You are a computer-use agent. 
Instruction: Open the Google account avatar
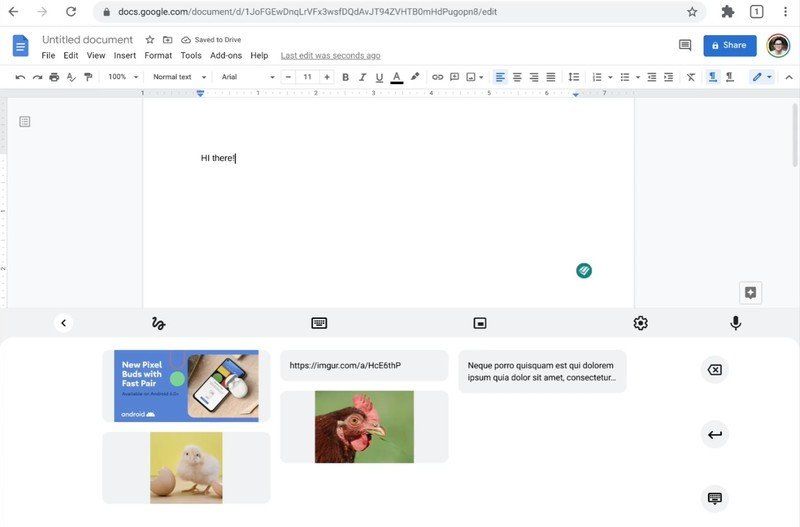tap(778, 45)
